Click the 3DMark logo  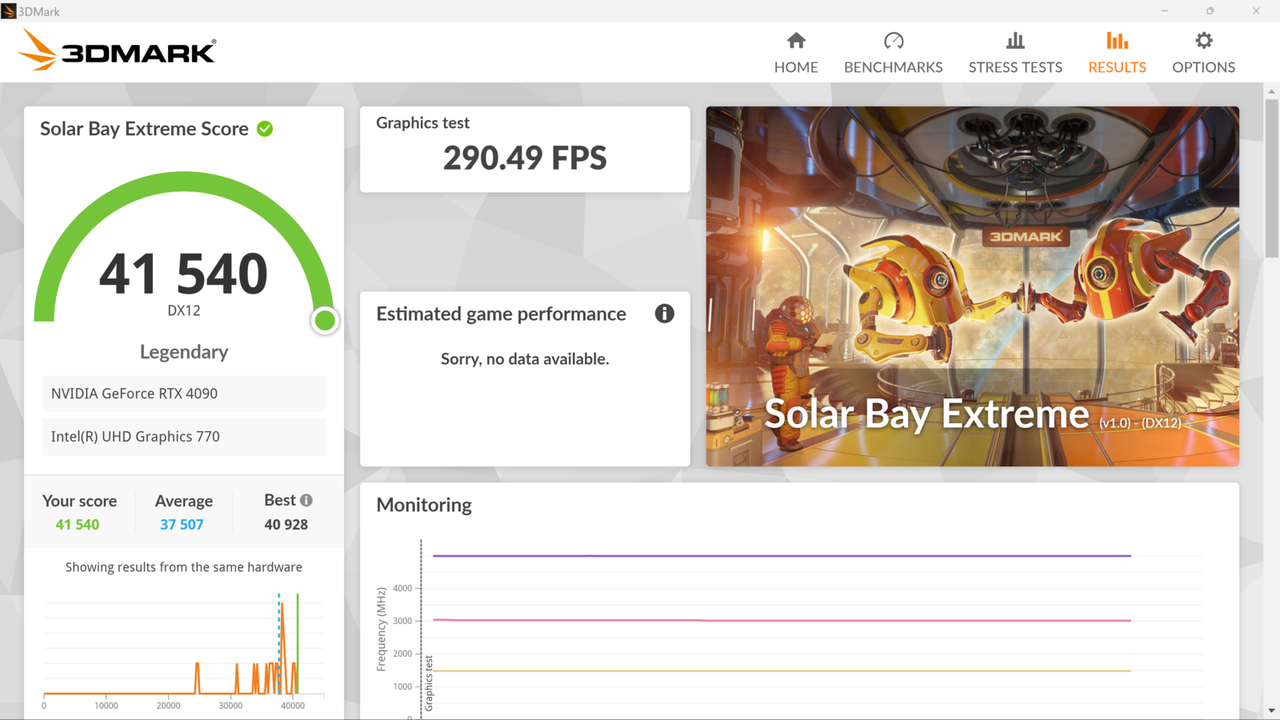pos(117,50)
